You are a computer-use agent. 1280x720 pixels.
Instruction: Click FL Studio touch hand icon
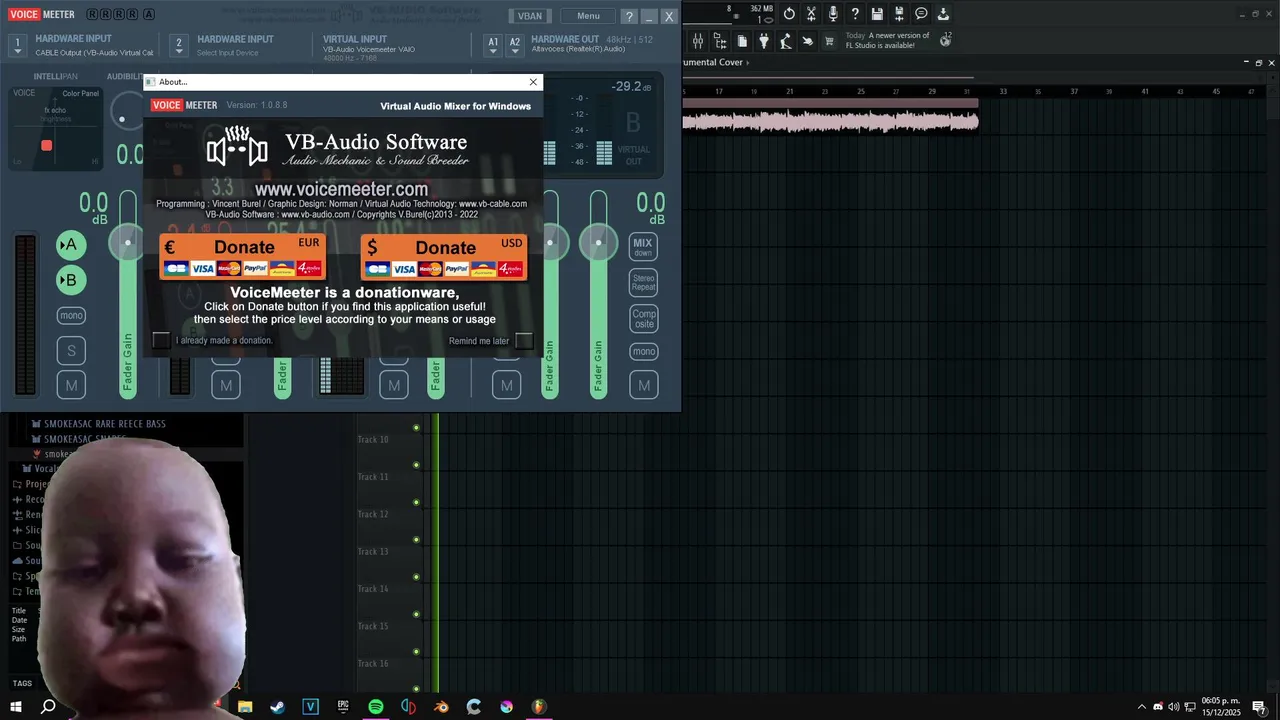pyautogui.click(x=808, y=41)
